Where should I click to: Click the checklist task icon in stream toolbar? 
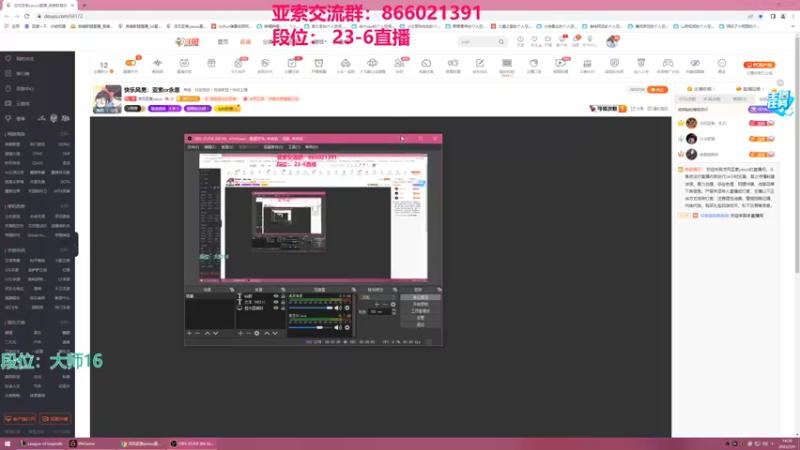[292, 63]
